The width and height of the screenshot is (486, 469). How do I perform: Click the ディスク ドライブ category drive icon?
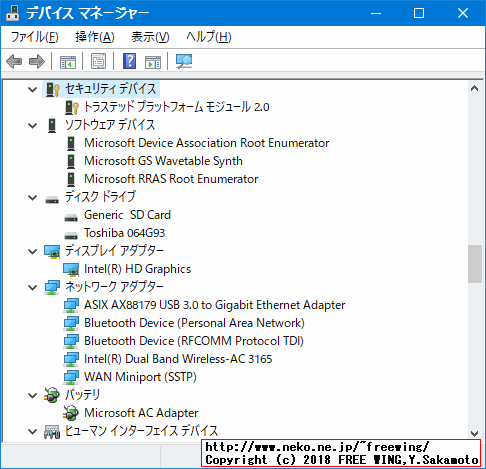(x=52, y=199)
